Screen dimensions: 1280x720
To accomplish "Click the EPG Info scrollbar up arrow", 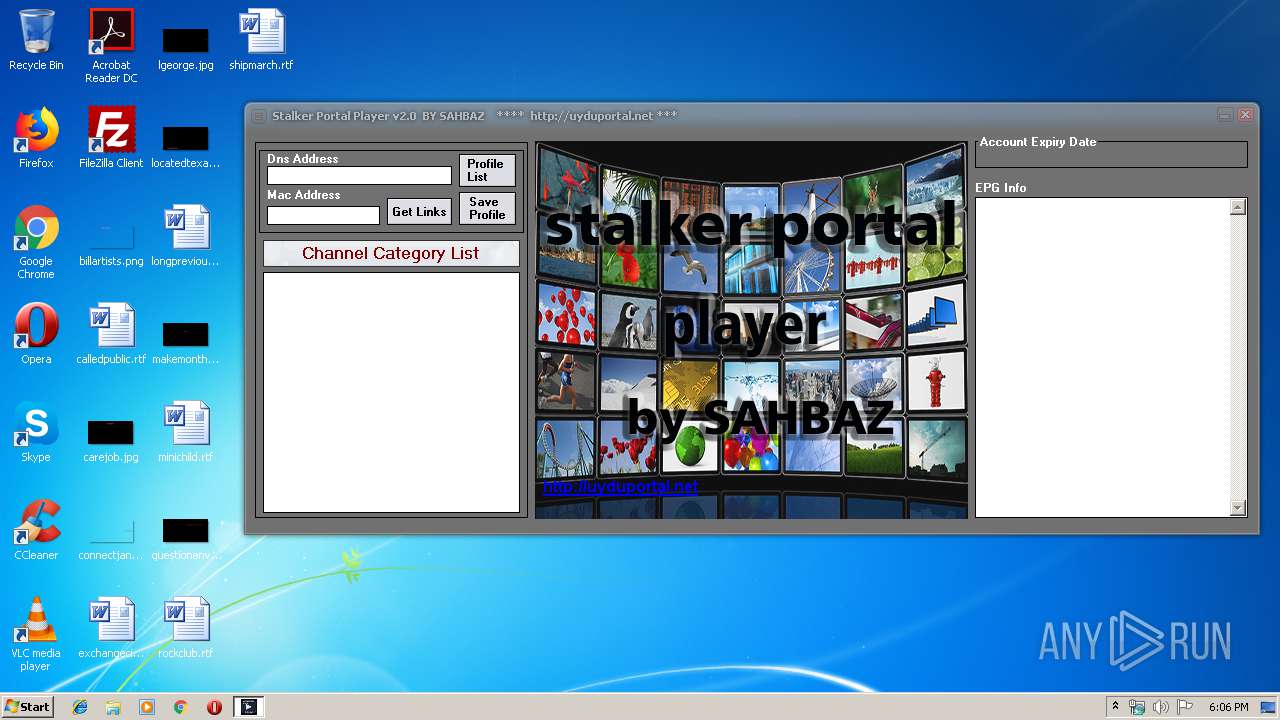I will click(x=1238, y=207).
